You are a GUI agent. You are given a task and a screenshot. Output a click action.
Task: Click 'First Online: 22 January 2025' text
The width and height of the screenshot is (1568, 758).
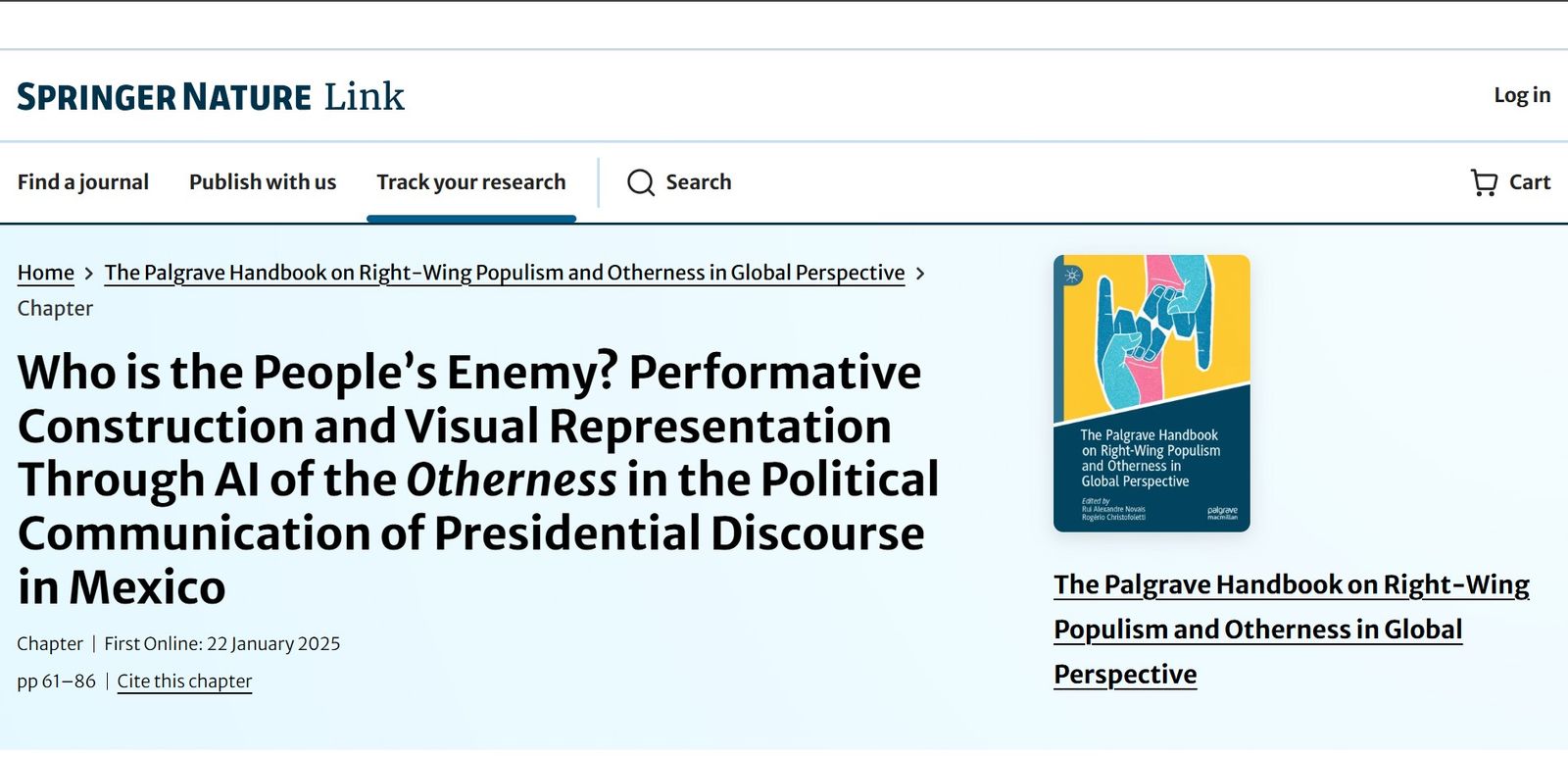tap(222, 643)
